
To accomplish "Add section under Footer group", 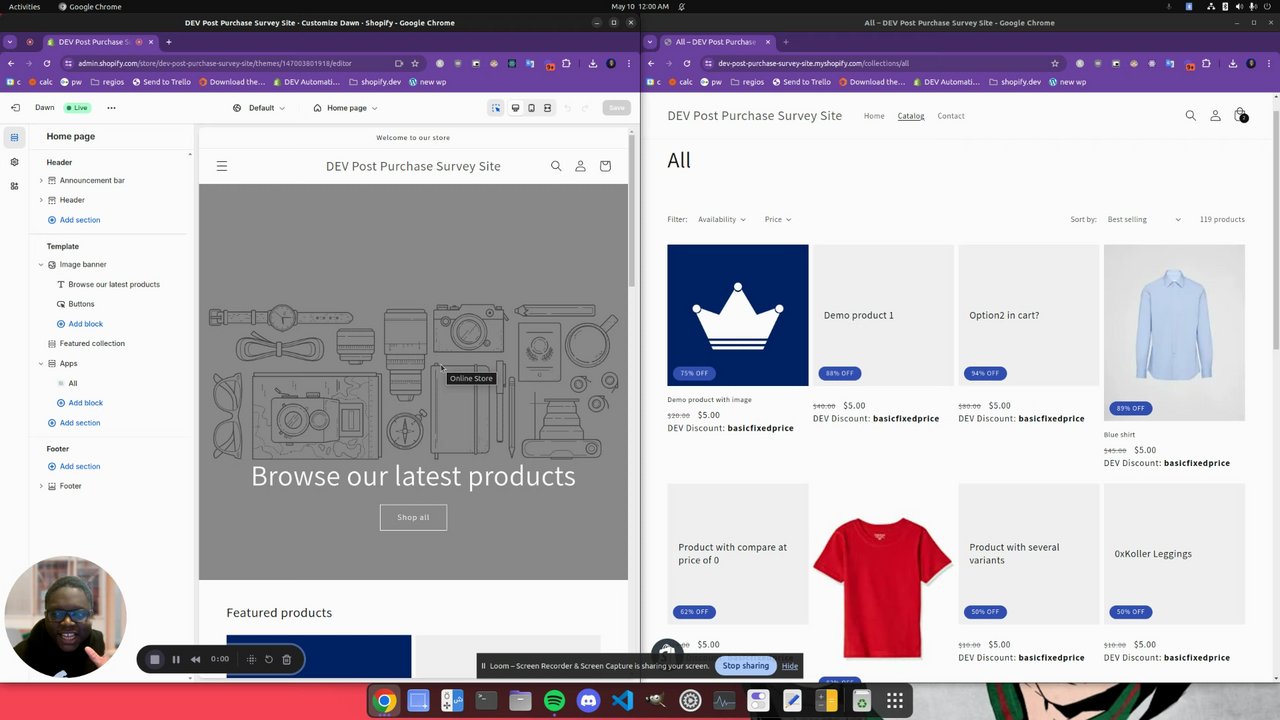I will click(74, 467).
